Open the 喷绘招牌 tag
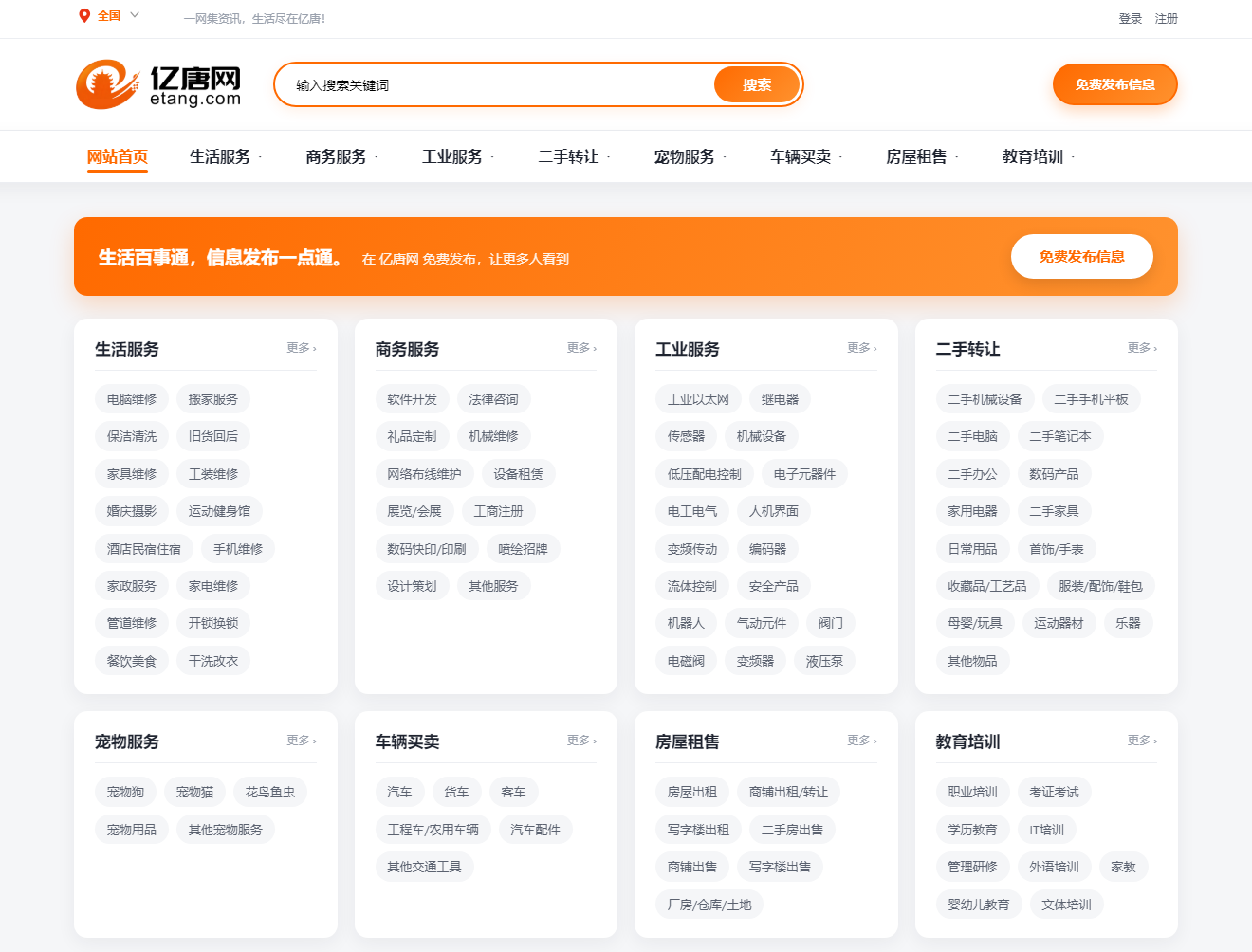 coord(524,549)
